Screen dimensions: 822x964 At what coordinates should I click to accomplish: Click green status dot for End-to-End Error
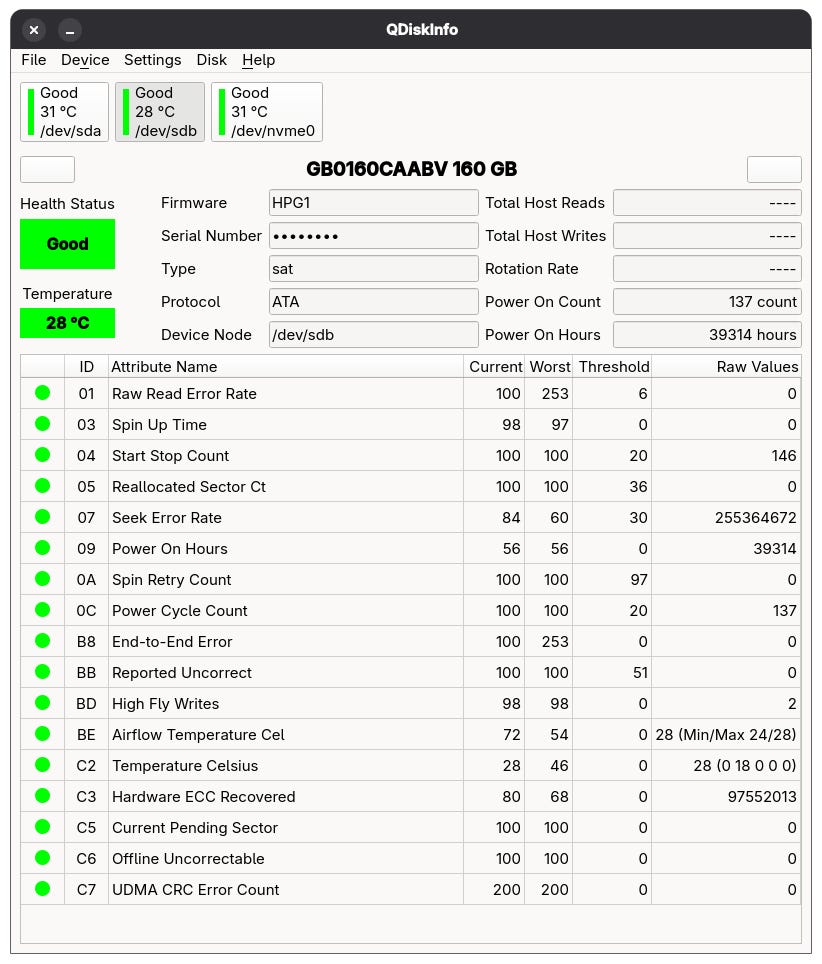(42, 641)
